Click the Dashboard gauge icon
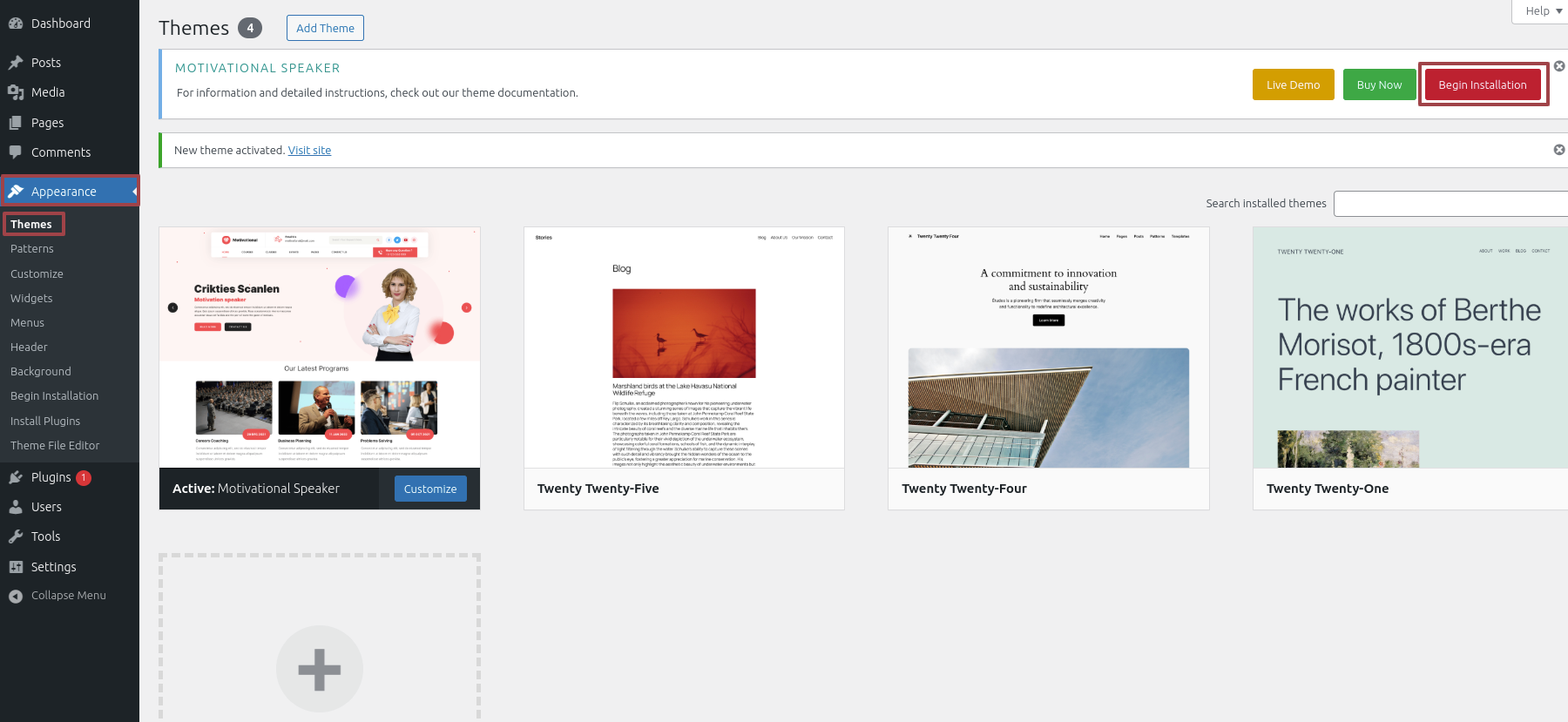The height and width of the screenshot is (722, 1568). (x=16, y=24)
